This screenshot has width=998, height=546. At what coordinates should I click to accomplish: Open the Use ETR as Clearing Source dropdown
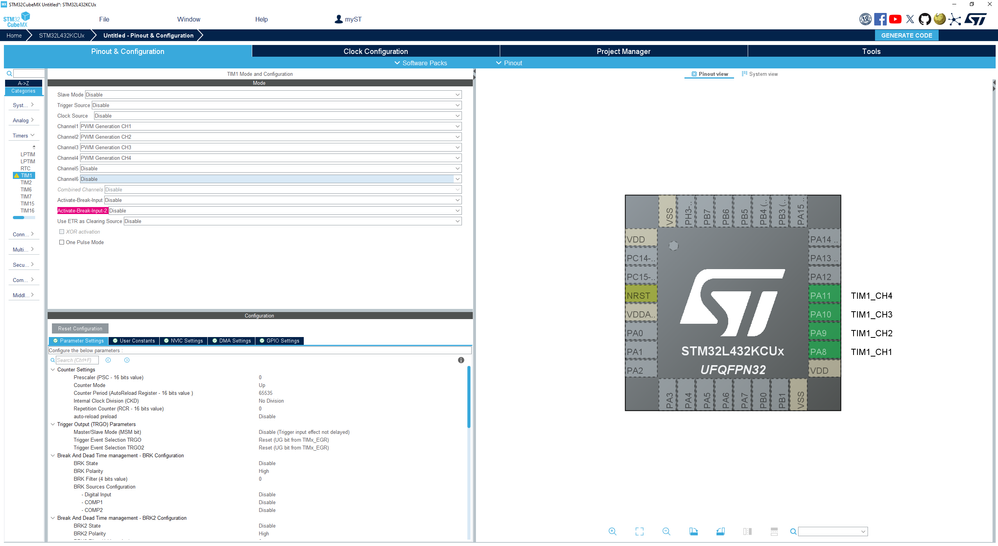click(292, 221)
